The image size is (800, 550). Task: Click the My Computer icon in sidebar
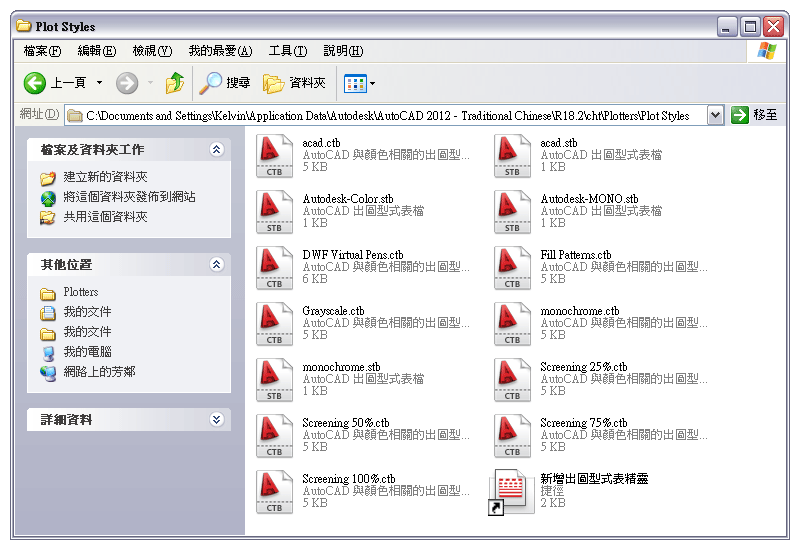48,353
